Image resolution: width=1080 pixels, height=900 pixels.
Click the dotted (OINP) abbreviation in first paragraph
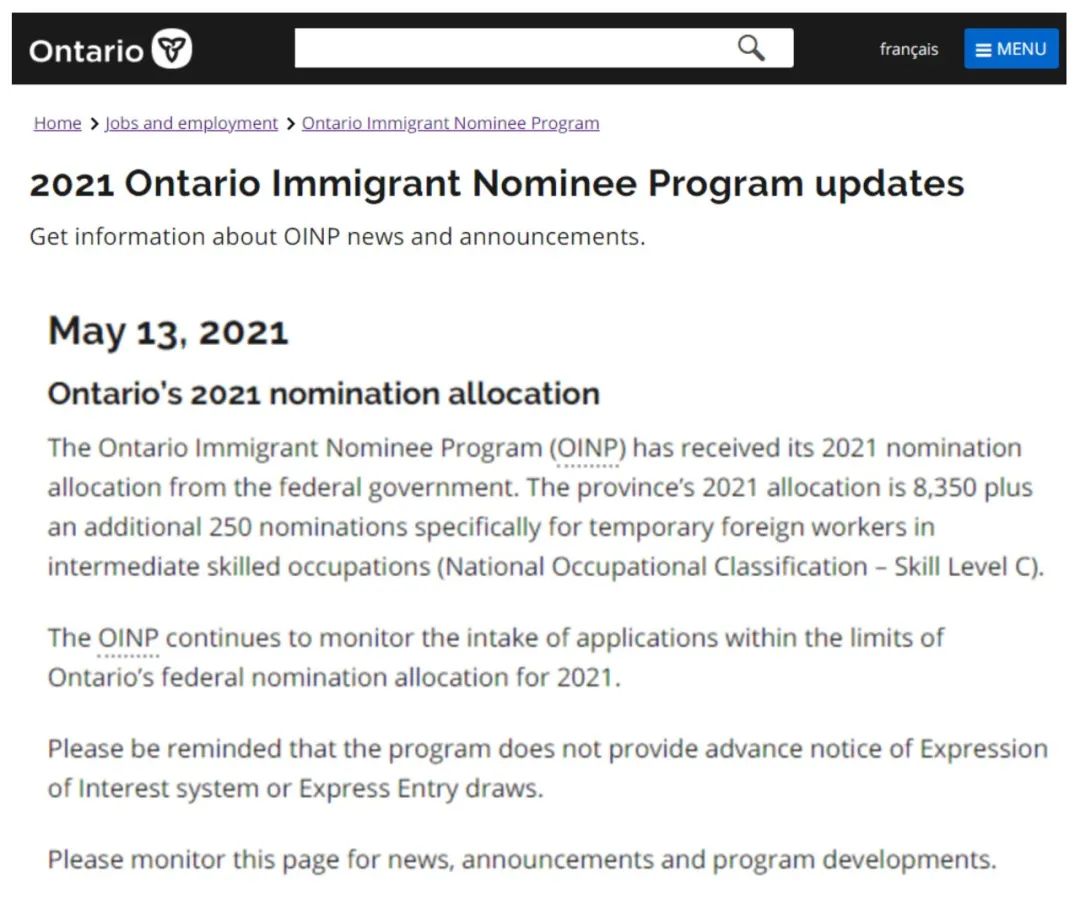tap(588, 448)
